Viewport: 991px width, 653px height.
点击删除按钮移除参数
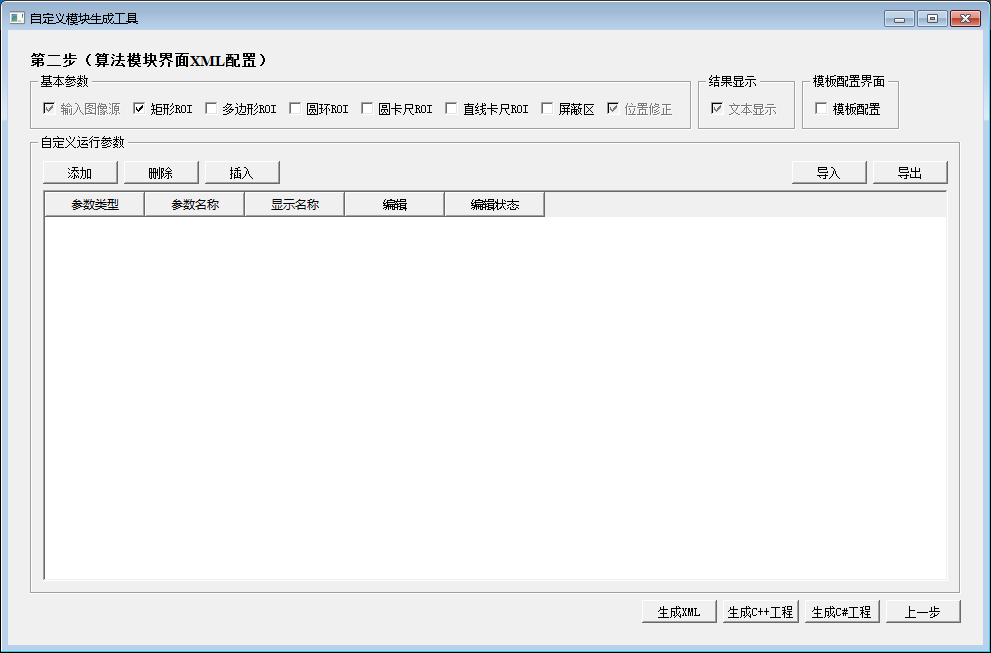click(x=160, y=171)
